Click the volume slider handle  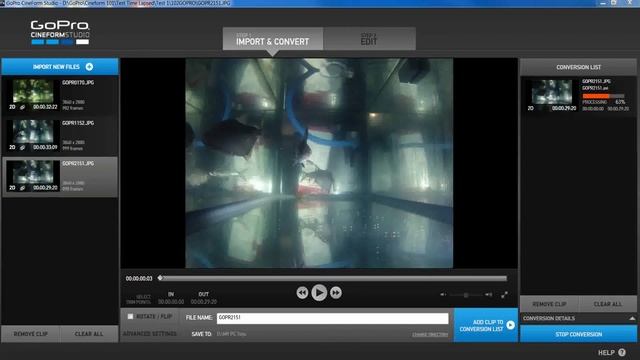point(466,295)
